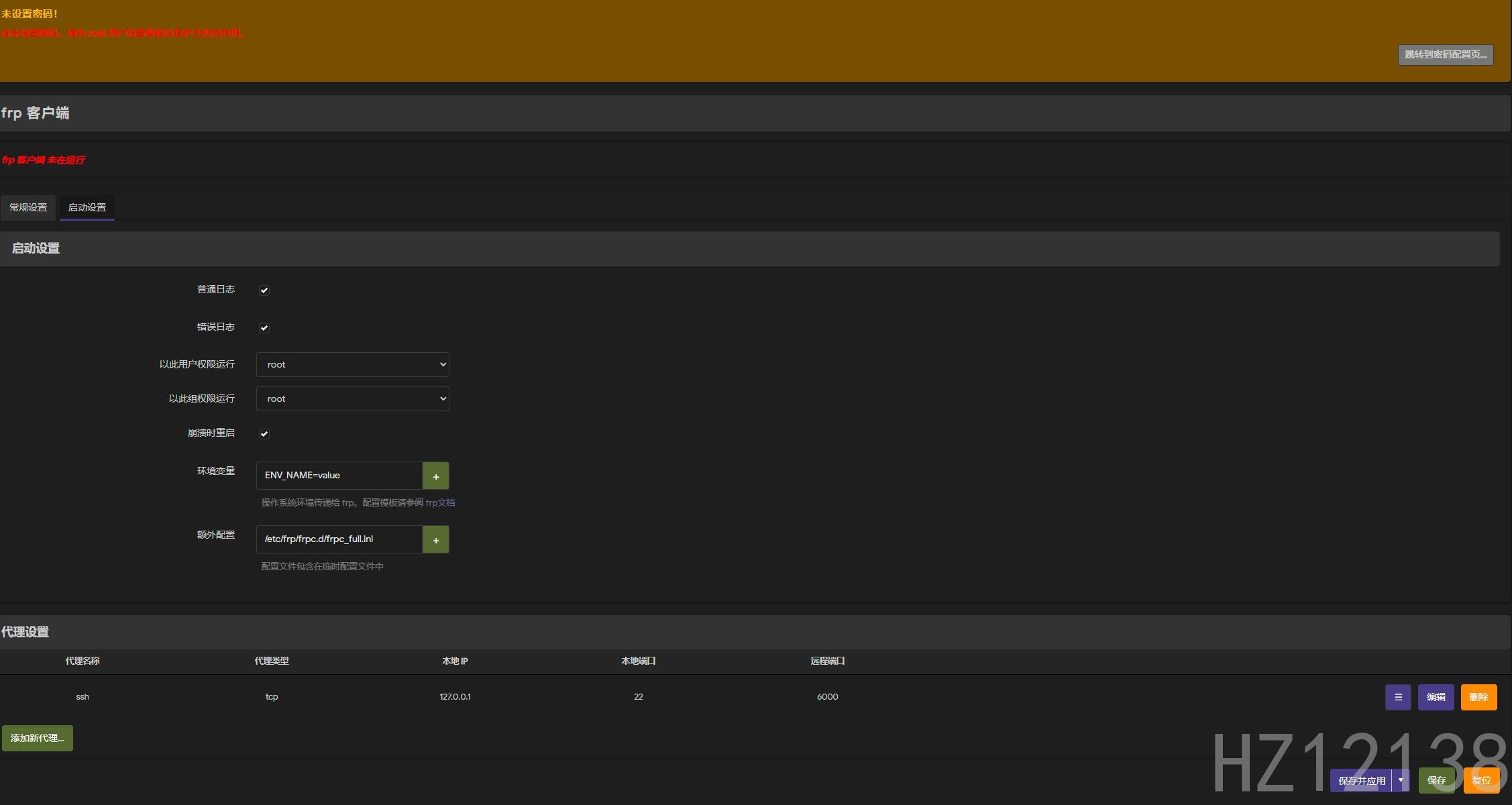
Task: Click the local port 22 cell
Action: [x=638, y=697]
